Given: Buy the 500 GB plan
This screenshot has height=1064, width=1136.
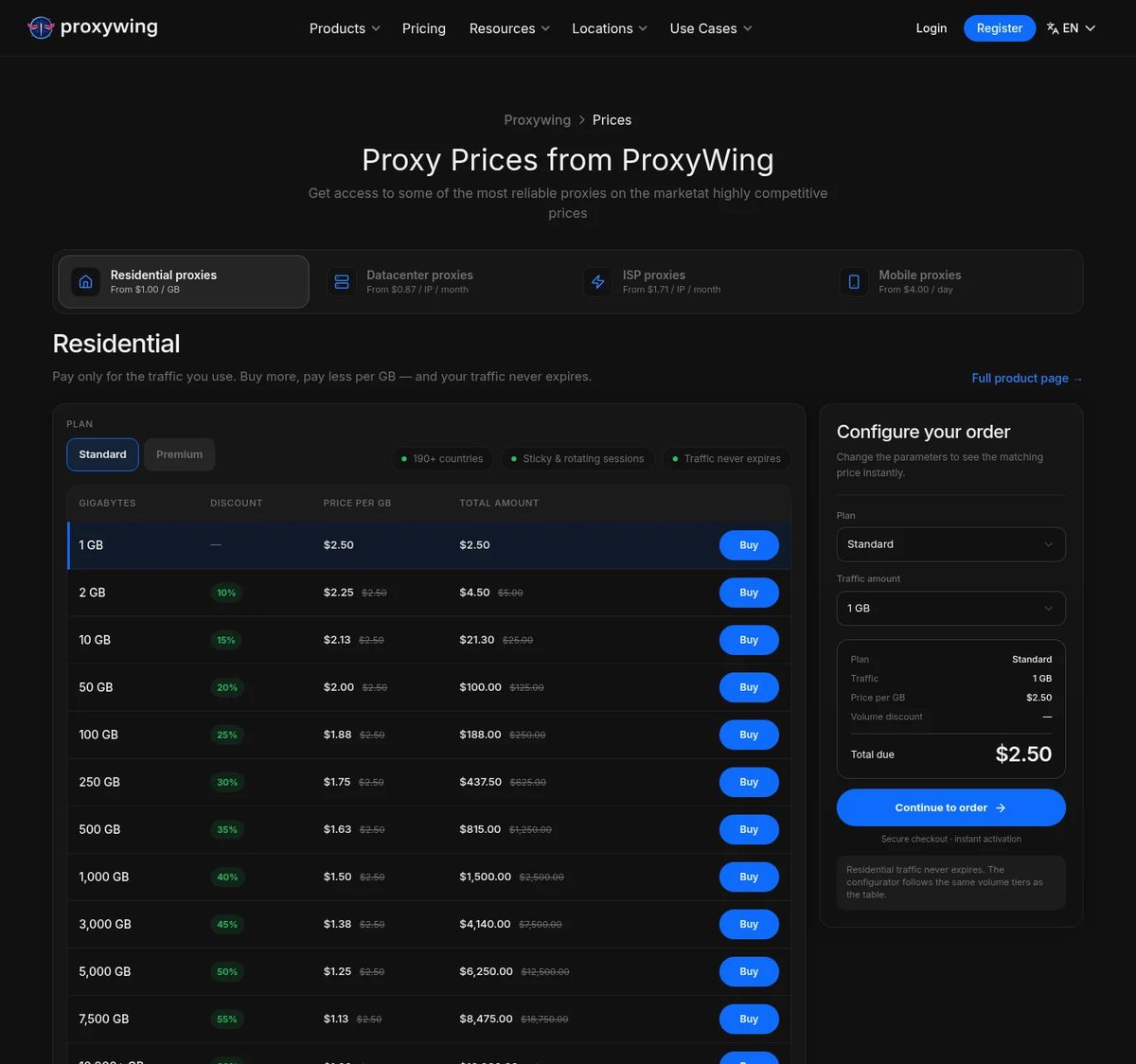Looking at the screenshot, I should [x=749, y=829].
